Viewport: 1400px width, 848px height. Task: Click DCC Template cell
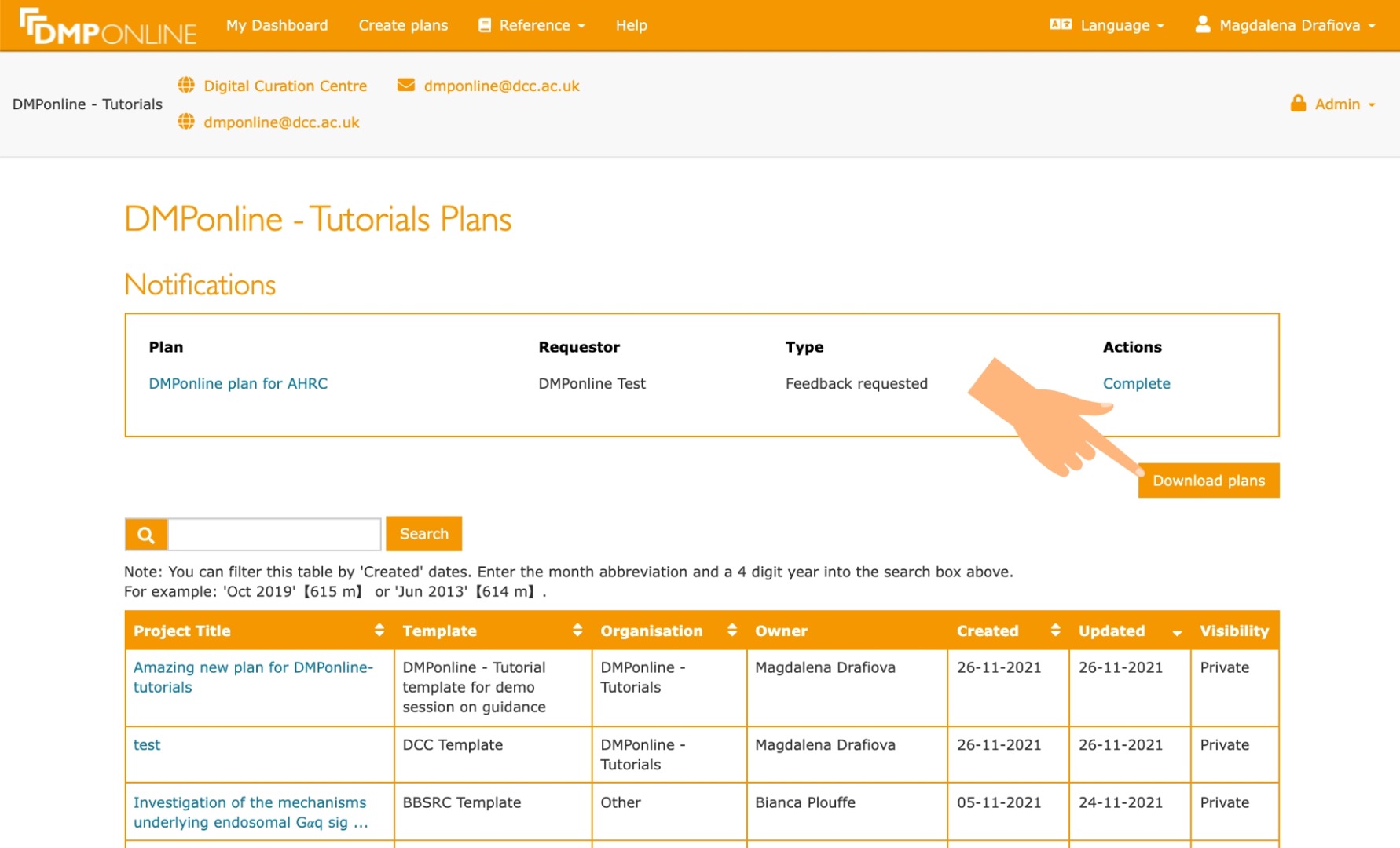[453, 744]
